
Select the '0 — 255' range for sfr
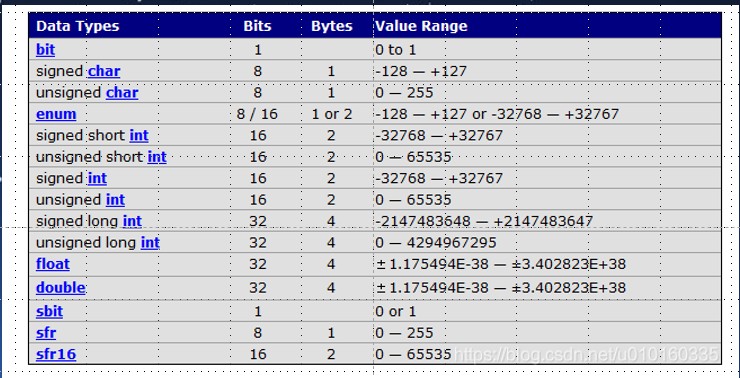click(x=404, y=333)
